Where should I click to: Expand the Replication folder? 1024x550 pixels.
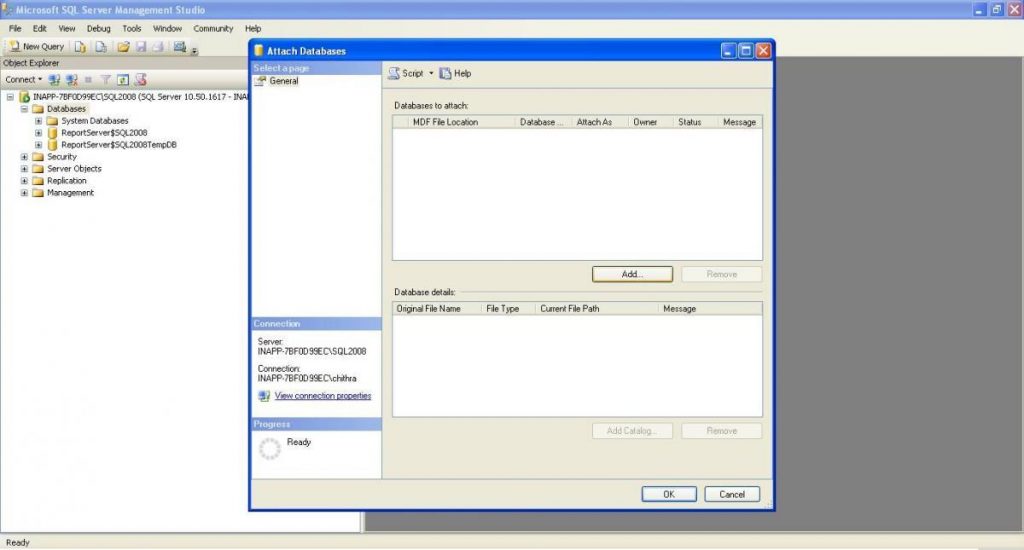(24, 181)
